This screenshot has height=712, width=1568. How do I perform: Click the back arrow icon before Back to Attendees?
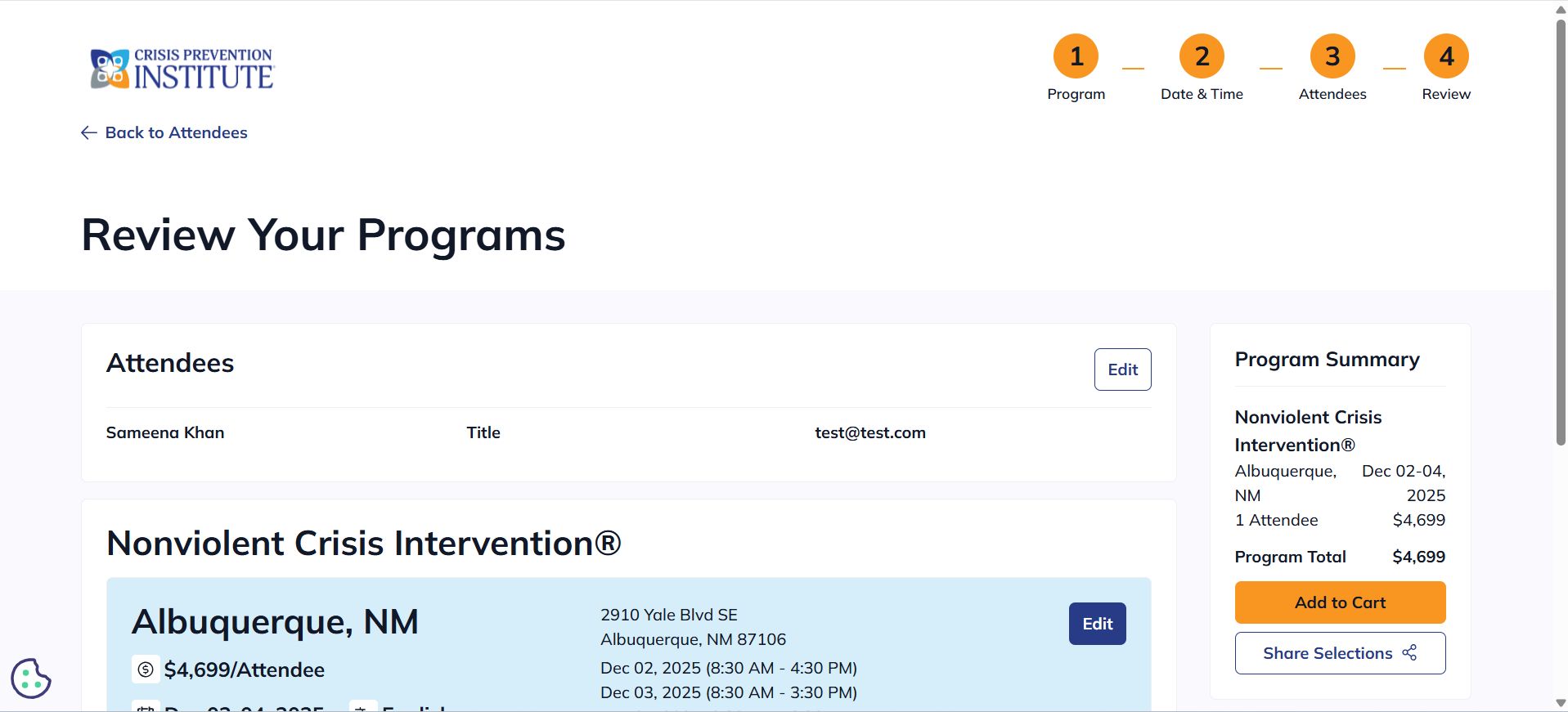89,132
